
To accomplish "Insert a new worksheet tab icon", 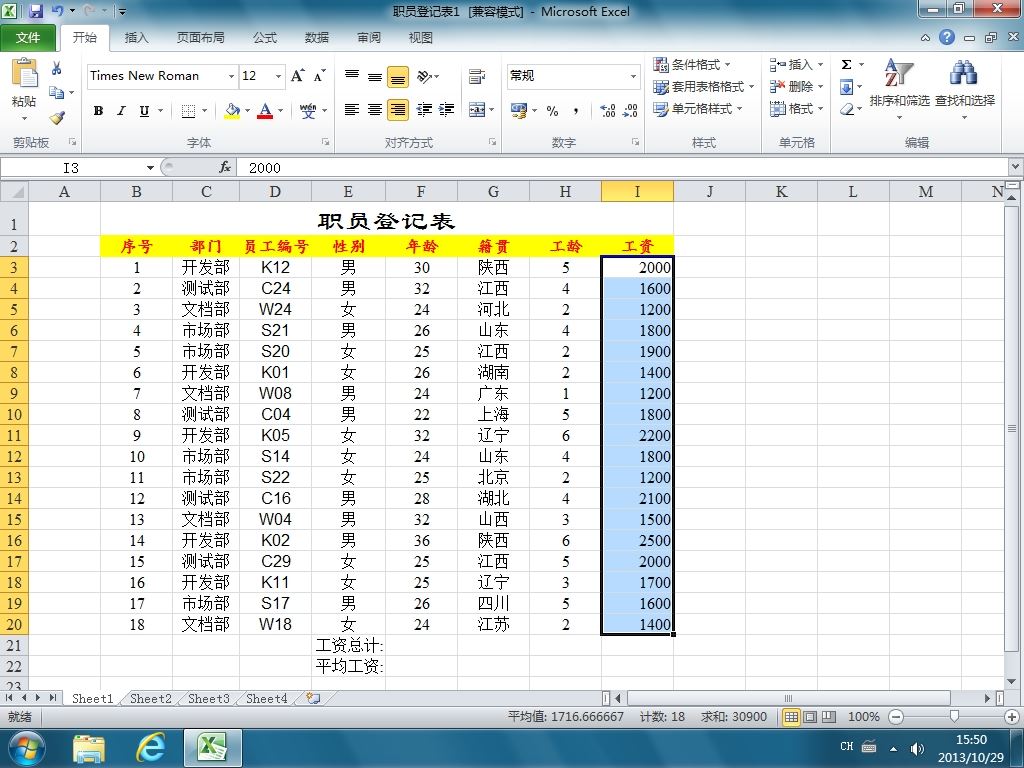I will tap(313, 698).
